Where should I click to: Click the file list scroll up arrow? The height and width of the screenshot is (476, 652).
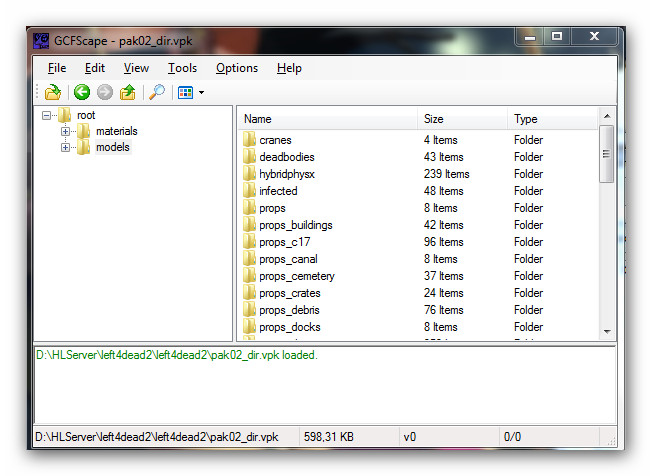tap(607, 116)
